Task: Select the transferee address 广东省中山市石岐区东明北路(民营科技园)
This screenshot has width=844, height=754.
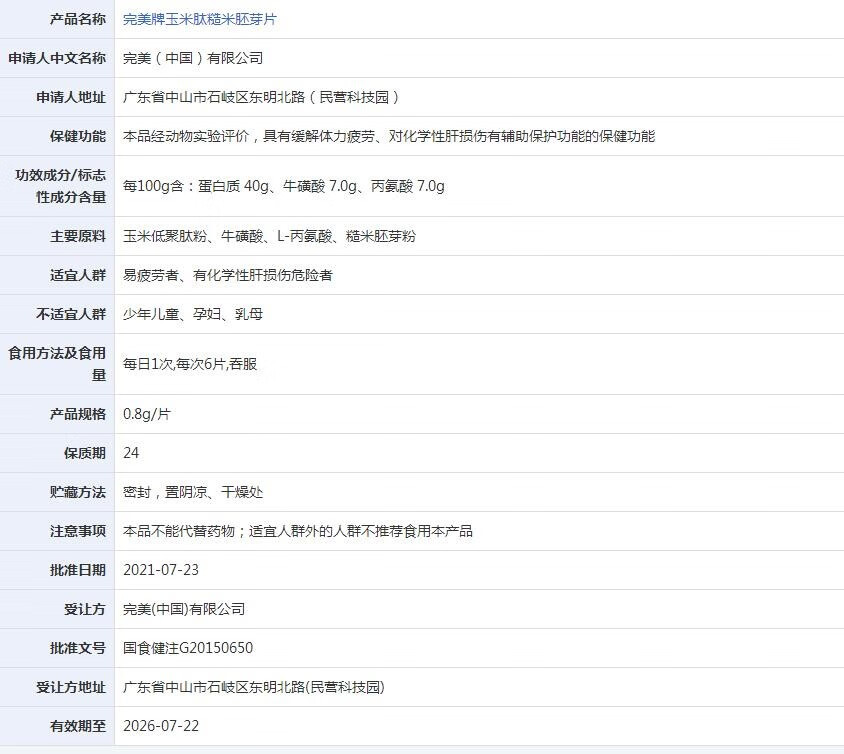Action: pos(254,687)
